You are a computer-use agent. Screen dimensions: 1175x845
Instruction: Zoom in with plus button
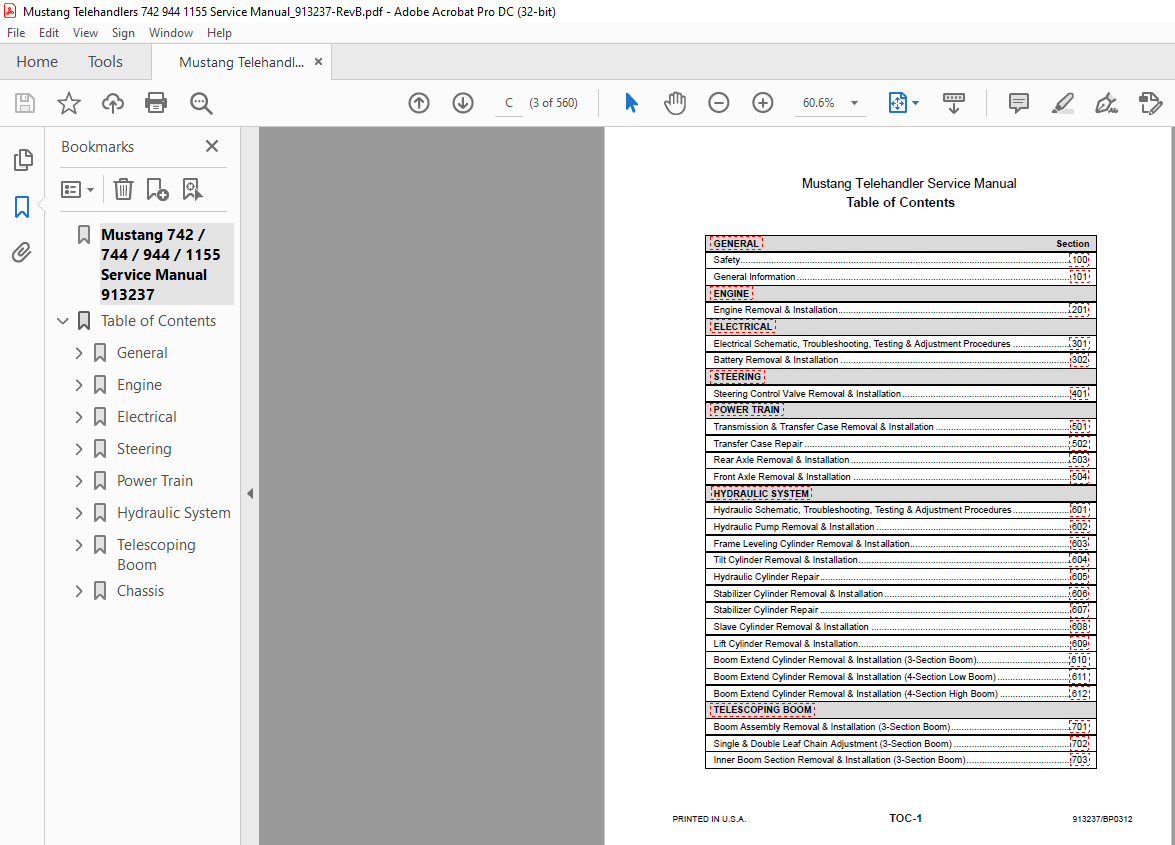[x=763, y=103]
